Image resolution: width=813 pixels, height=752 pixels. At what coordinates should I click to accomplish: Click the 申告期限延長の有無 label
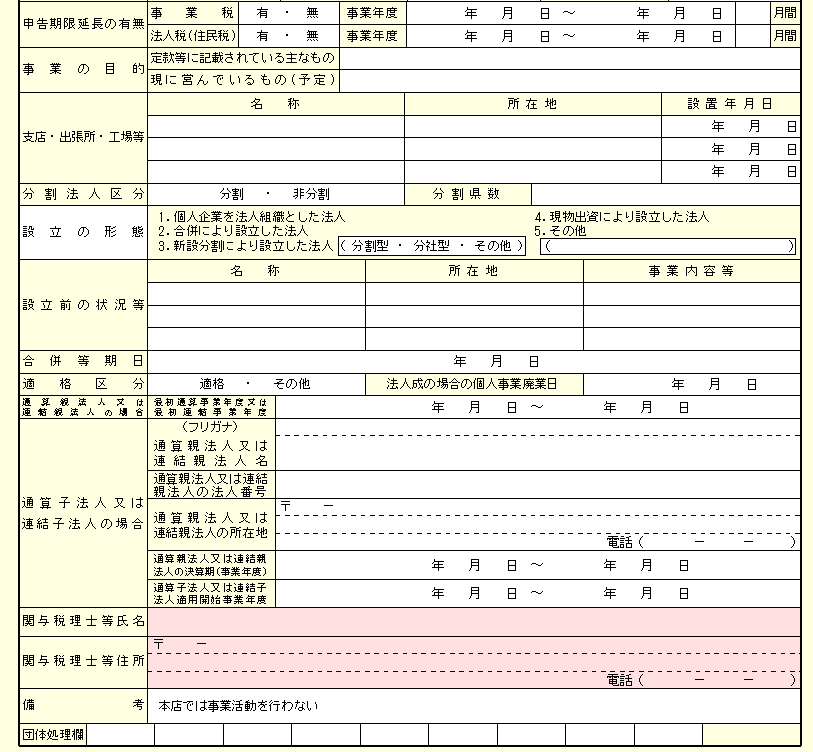83,24
